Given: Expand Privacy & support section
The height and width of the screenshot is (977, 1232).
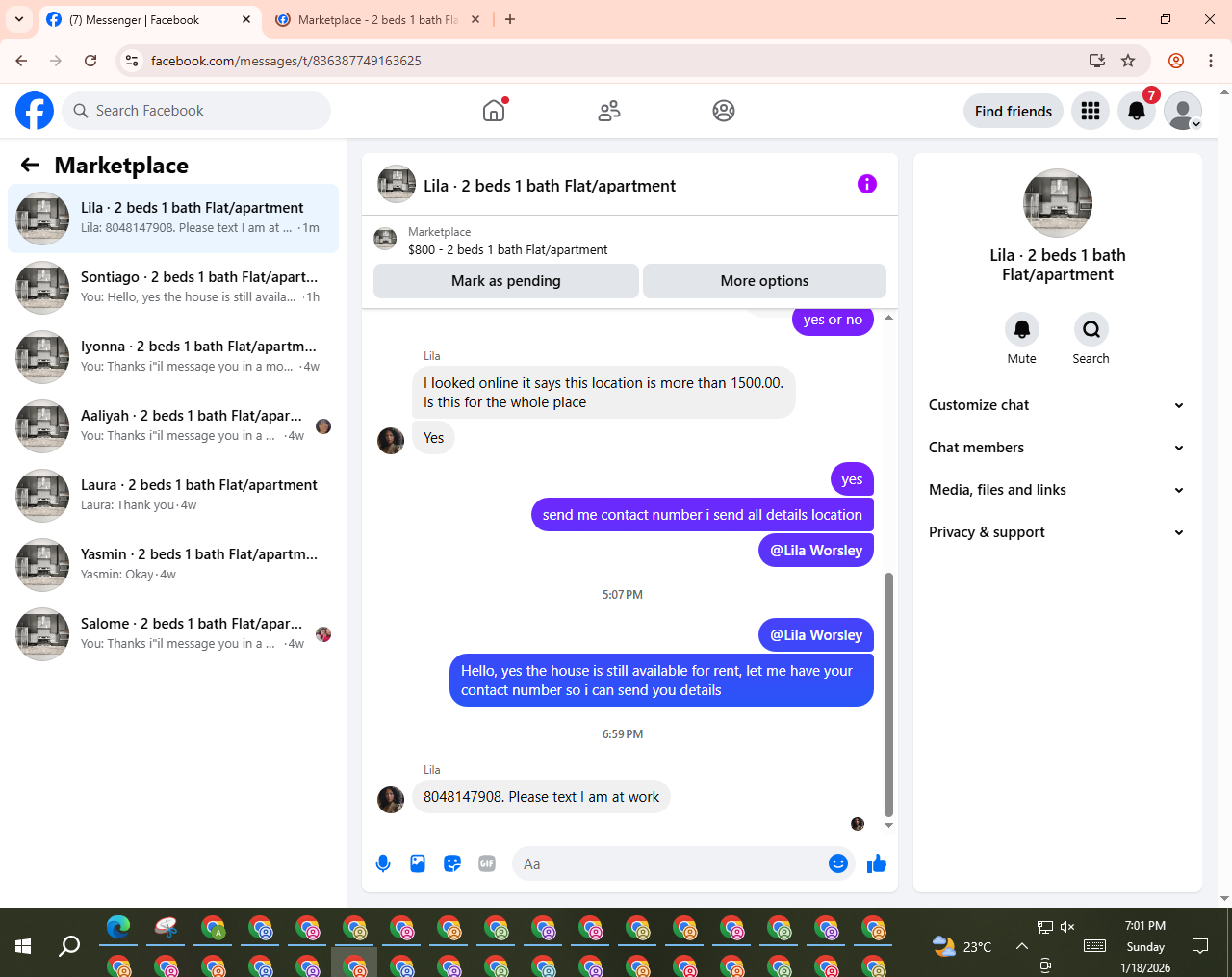Looking at the screenshot, I should [1057, 532].
